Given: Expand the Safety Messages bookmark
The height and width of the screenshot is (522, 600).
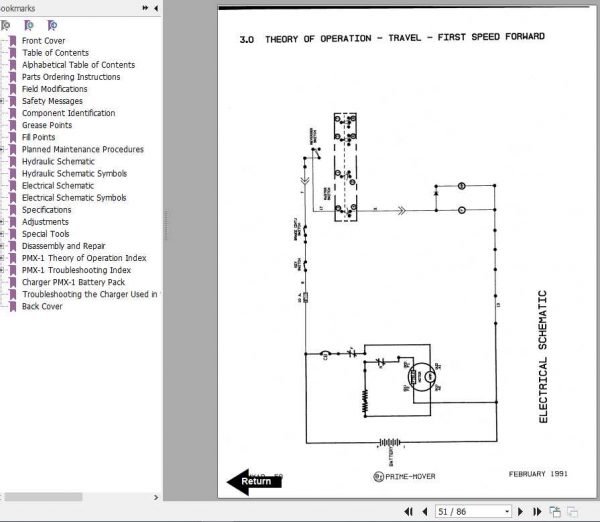Looking at the screenshot, I should [2, 101].
